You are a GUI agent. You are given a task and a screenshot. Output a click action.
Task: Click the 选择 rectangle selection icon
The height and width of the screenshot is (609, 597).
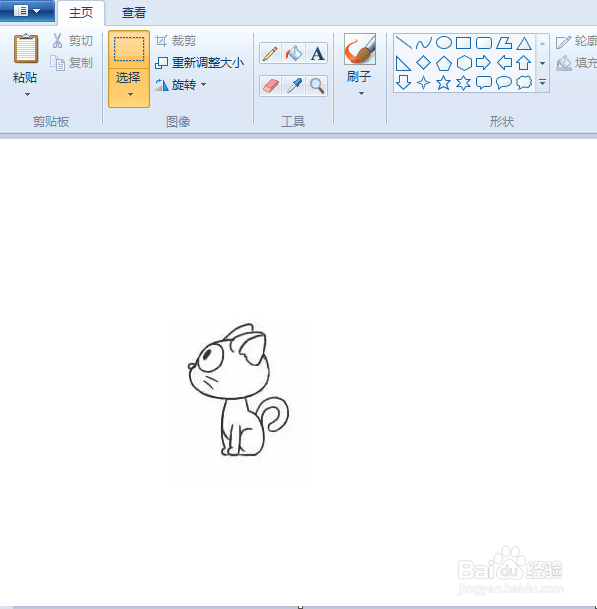point(129,49)
